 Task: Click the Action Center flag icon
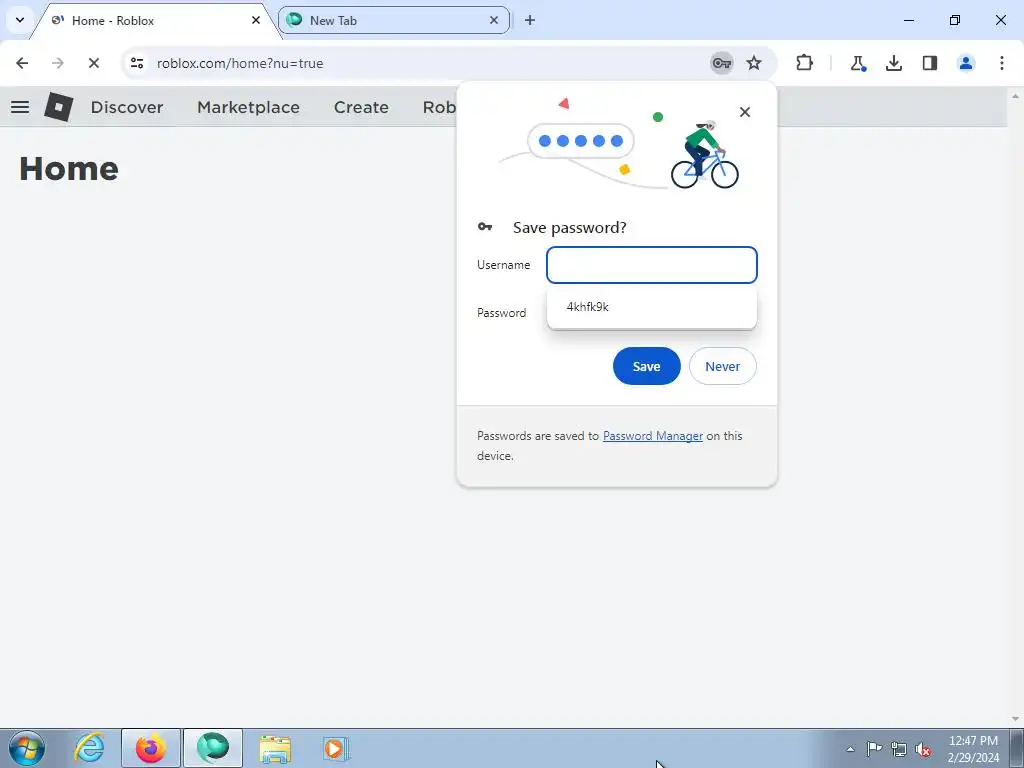click(x=874, y=749)
